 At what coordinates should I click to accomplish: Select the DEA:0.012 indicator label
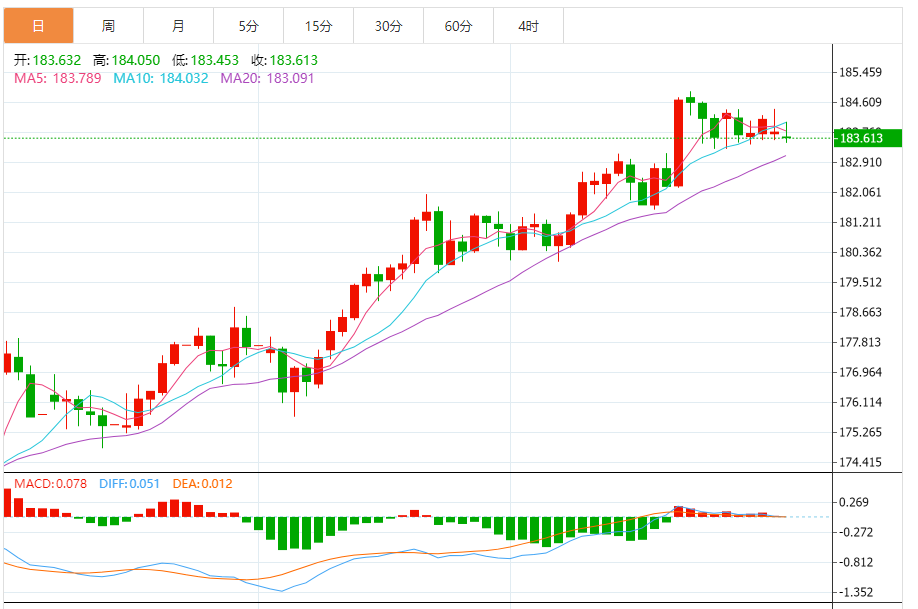[x=202, y=484]
